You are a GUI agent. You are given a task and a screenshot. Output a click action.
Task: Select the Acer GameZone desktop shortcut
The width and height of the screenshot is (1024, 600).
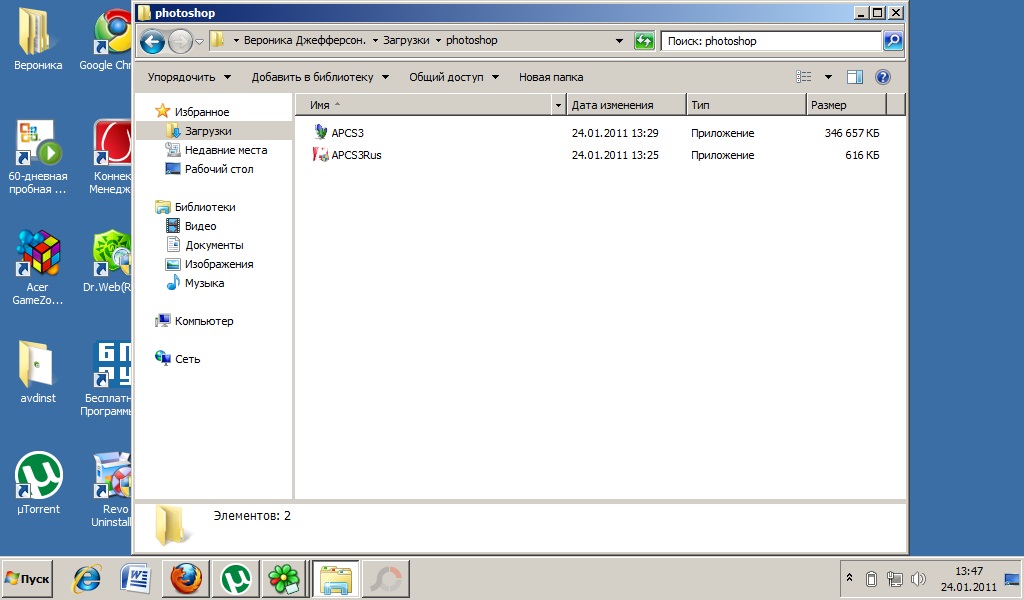click(38, 268)
